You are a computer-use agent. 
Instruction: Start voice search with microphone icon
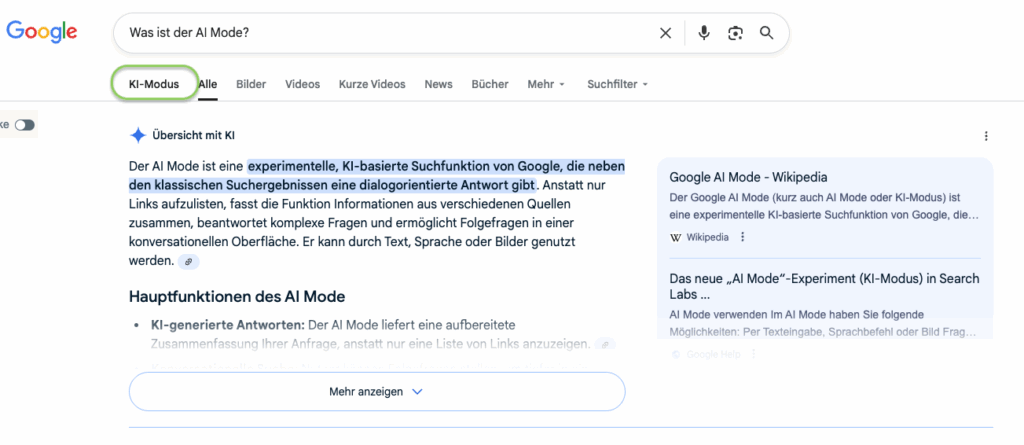click(704, 33)
